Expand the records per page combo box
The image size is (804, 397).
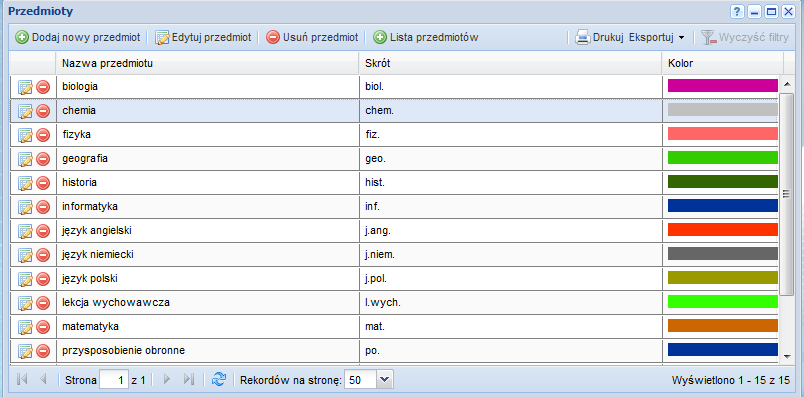384,380
